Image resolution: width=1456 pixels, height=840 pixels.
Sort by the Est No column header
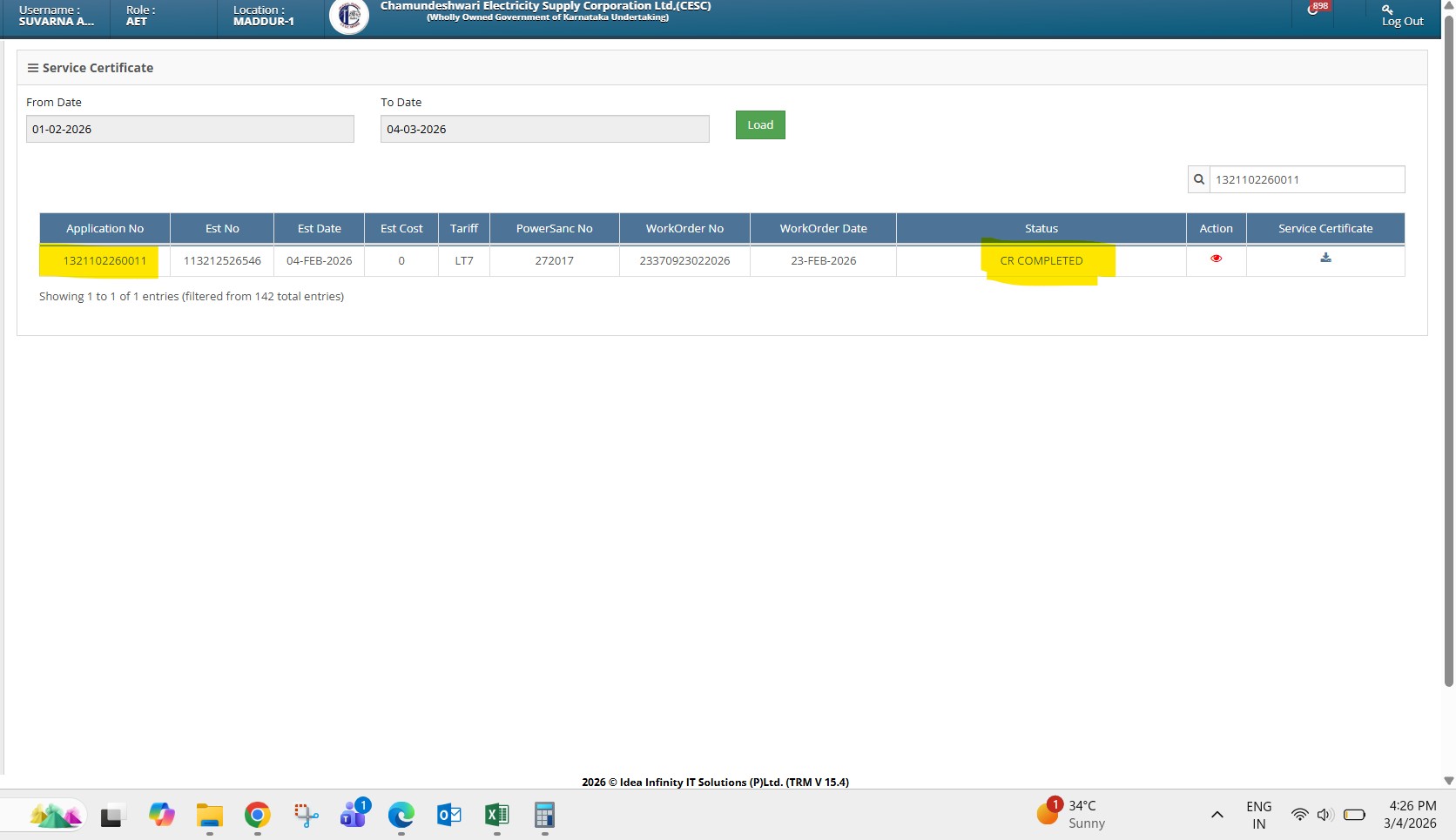(222, 228)
